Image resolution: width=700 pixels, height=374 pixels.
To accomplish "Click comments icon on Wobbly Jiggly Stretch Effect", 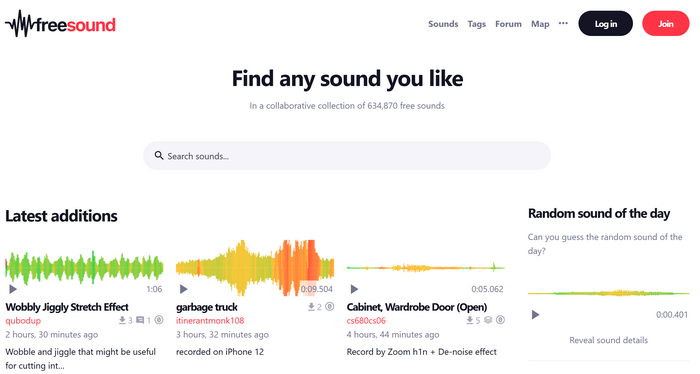I will 140,320.
